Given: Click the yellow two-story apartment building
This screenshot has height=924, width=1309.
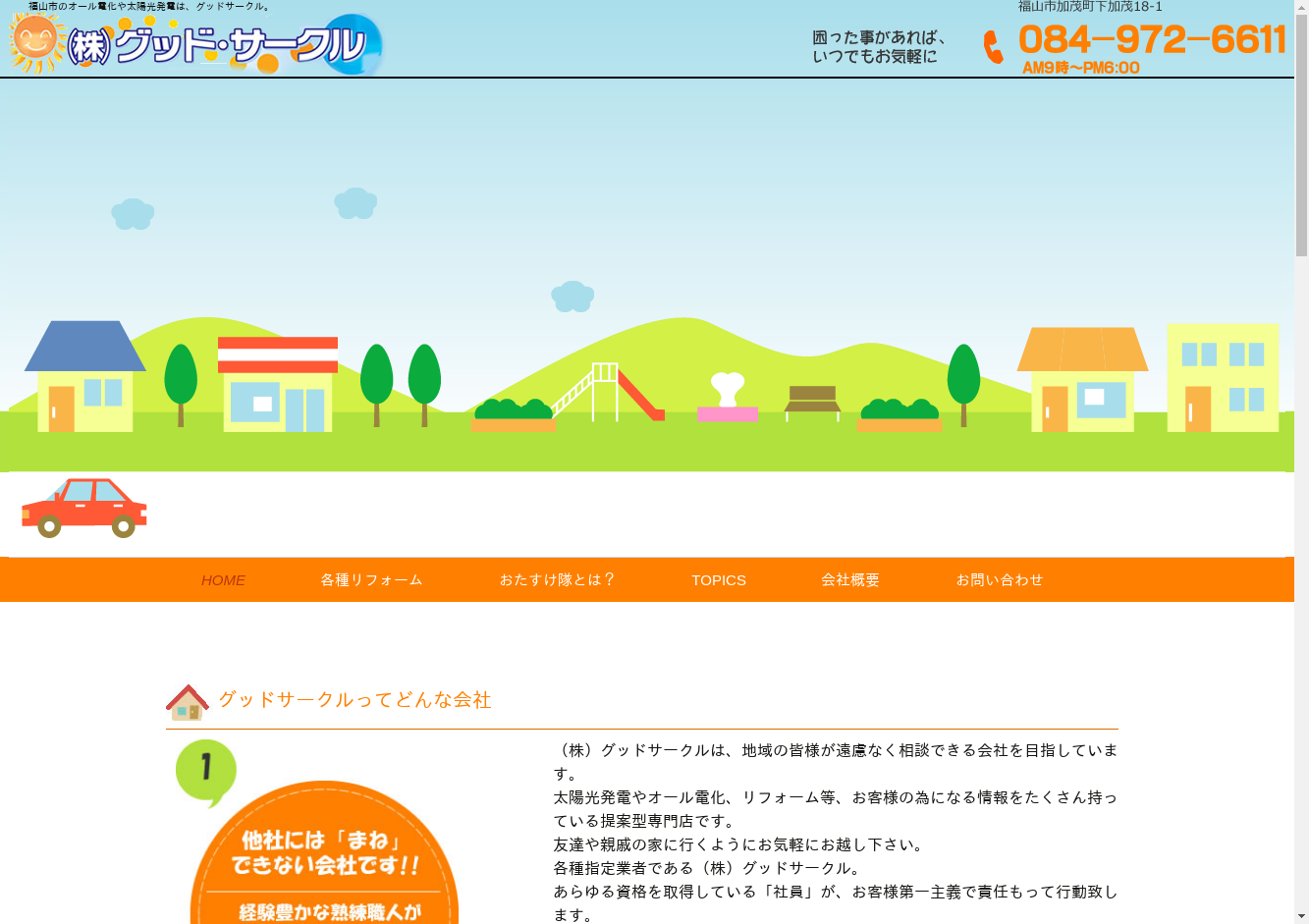Looking at the screenshot, I should coord(1223,377).
